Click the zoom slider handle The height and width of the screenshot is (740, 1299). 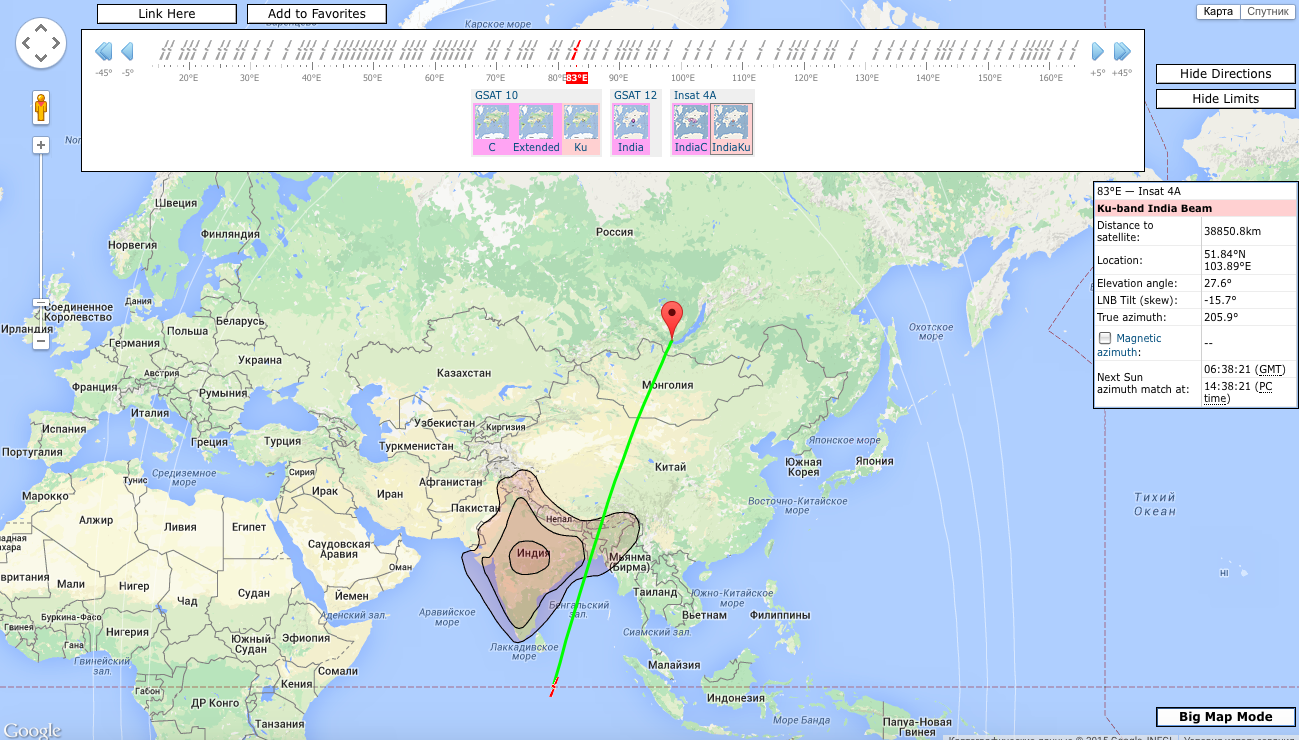coord(41,302)
